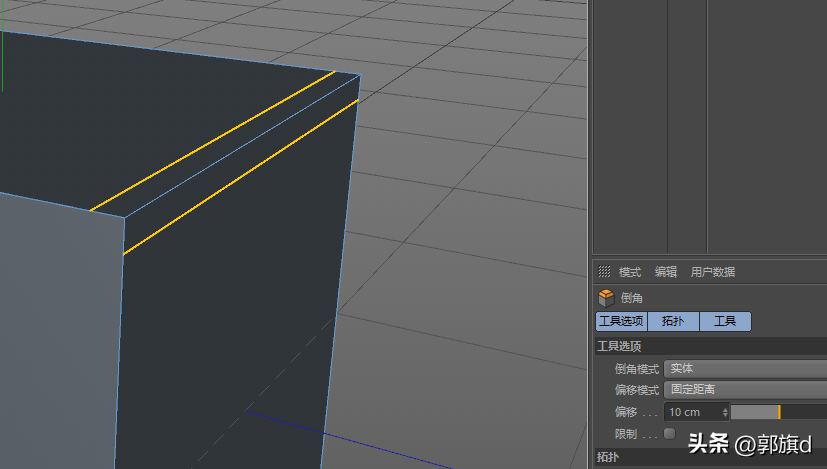827x469 pixels.
Task: Enable the 限制 checkbox
Action: pyautogui.click(x=670, y=434)
